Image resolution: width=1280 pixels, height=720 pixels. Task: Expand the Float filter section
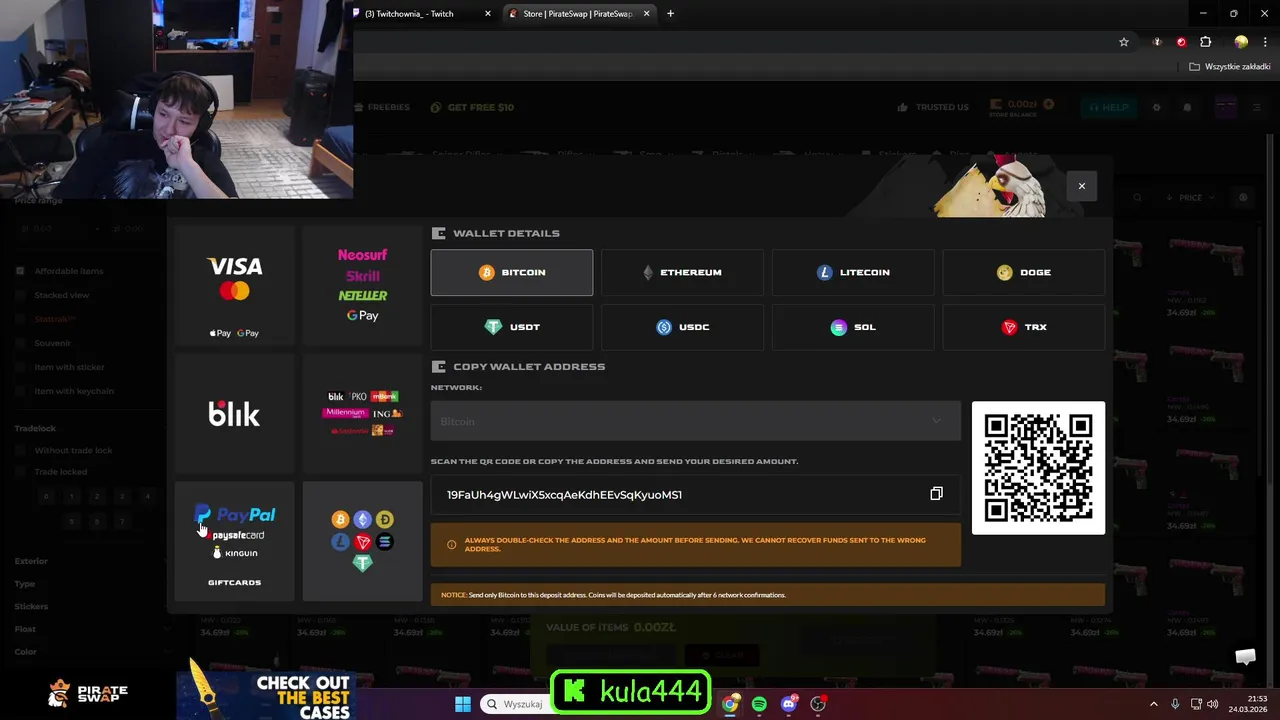click(90, 629)
